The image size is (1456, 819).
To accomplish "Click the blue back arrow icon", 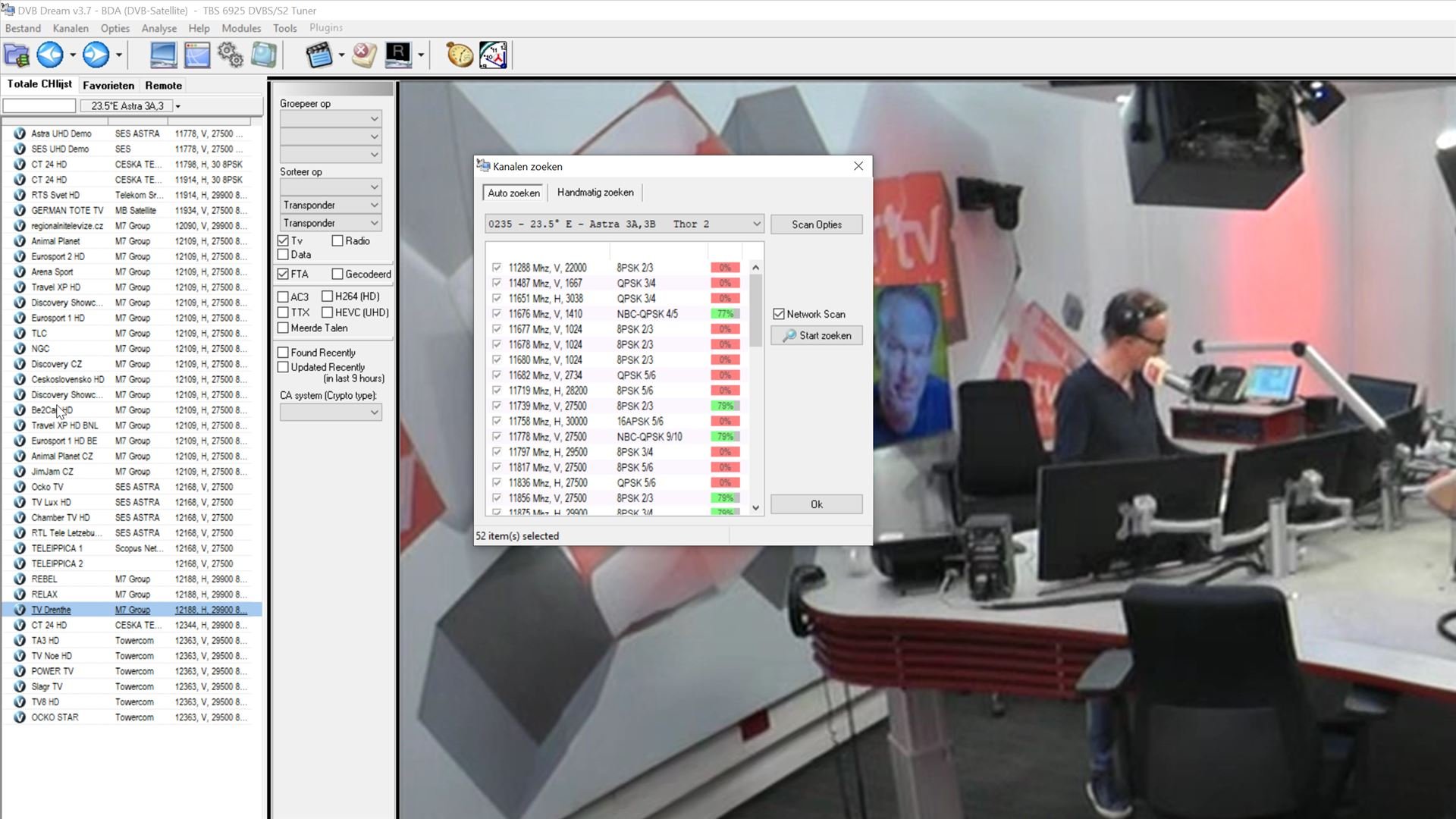I will click(x=50, y=55).
